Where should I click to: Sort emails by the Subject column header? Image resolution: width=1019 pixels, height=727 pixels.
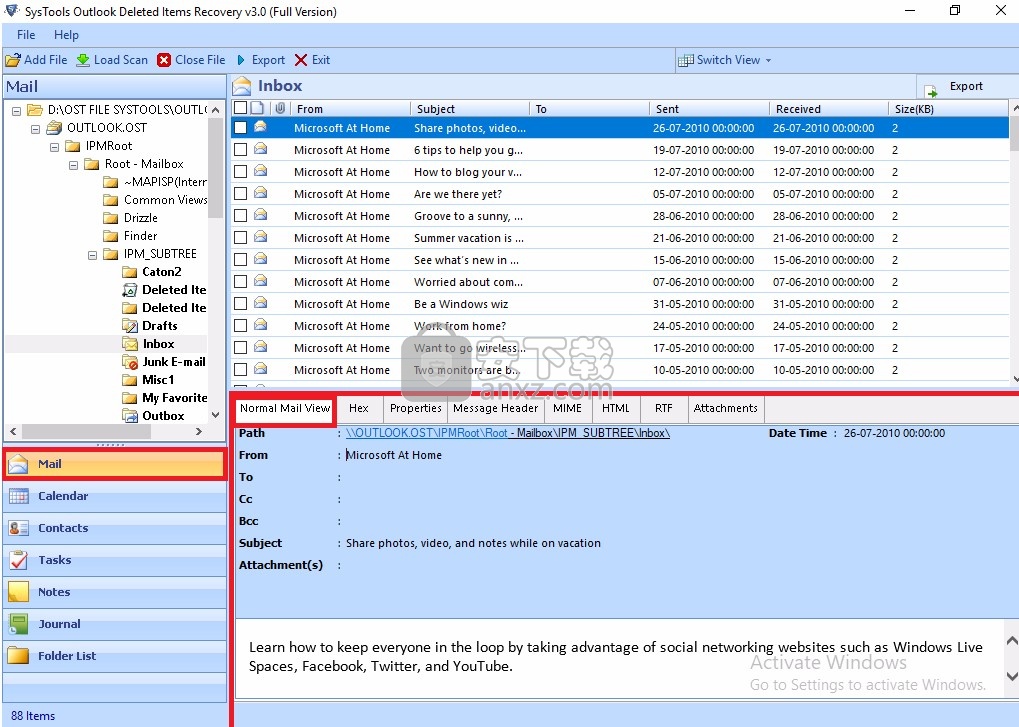point(470,108)
